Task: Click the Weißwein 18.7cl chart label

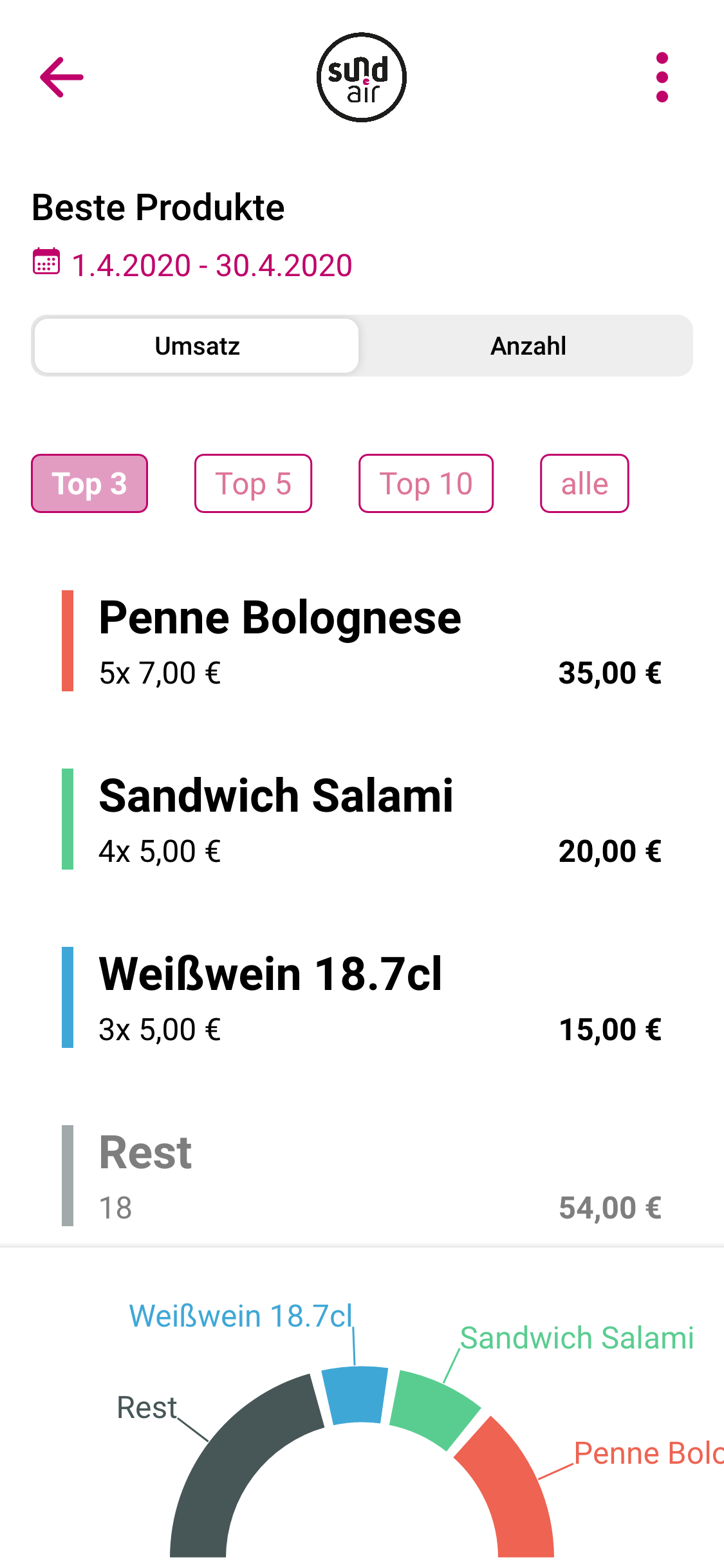Action: (241, 1316)
